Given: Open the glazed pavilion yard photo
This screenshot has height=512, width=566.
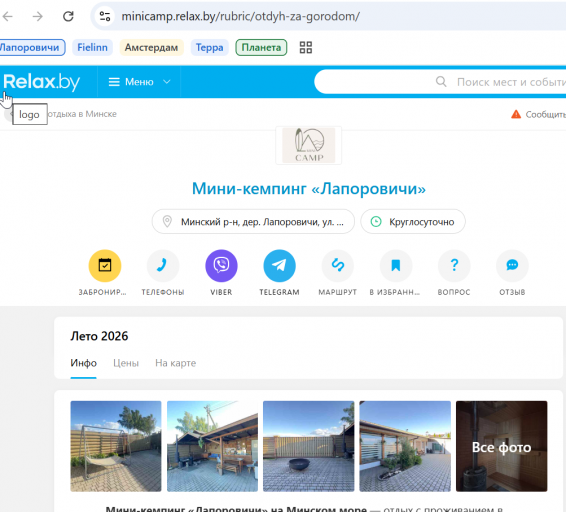Looking at the screenshot, I should pos(405,446).
